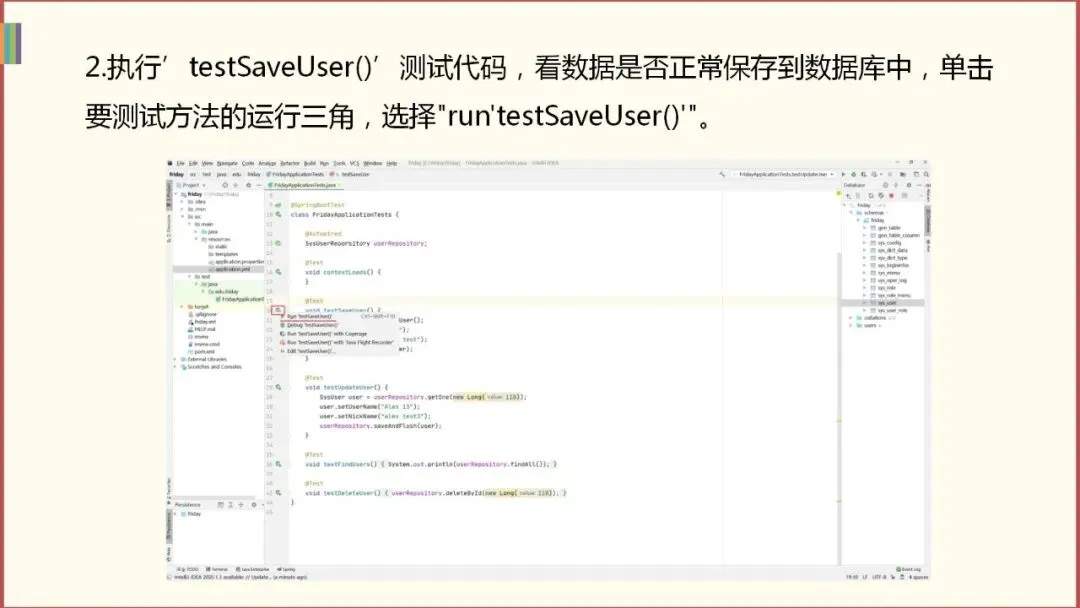
Task: Open Persistence panel settings gear icon
Action: click(253, 505)
